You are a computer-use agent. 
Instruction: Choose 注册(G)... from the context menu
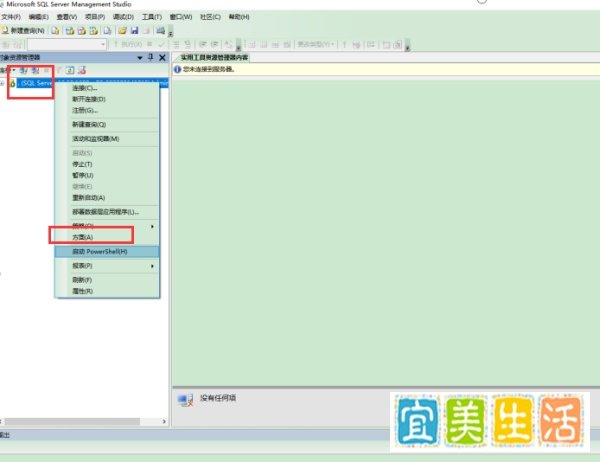107,110
